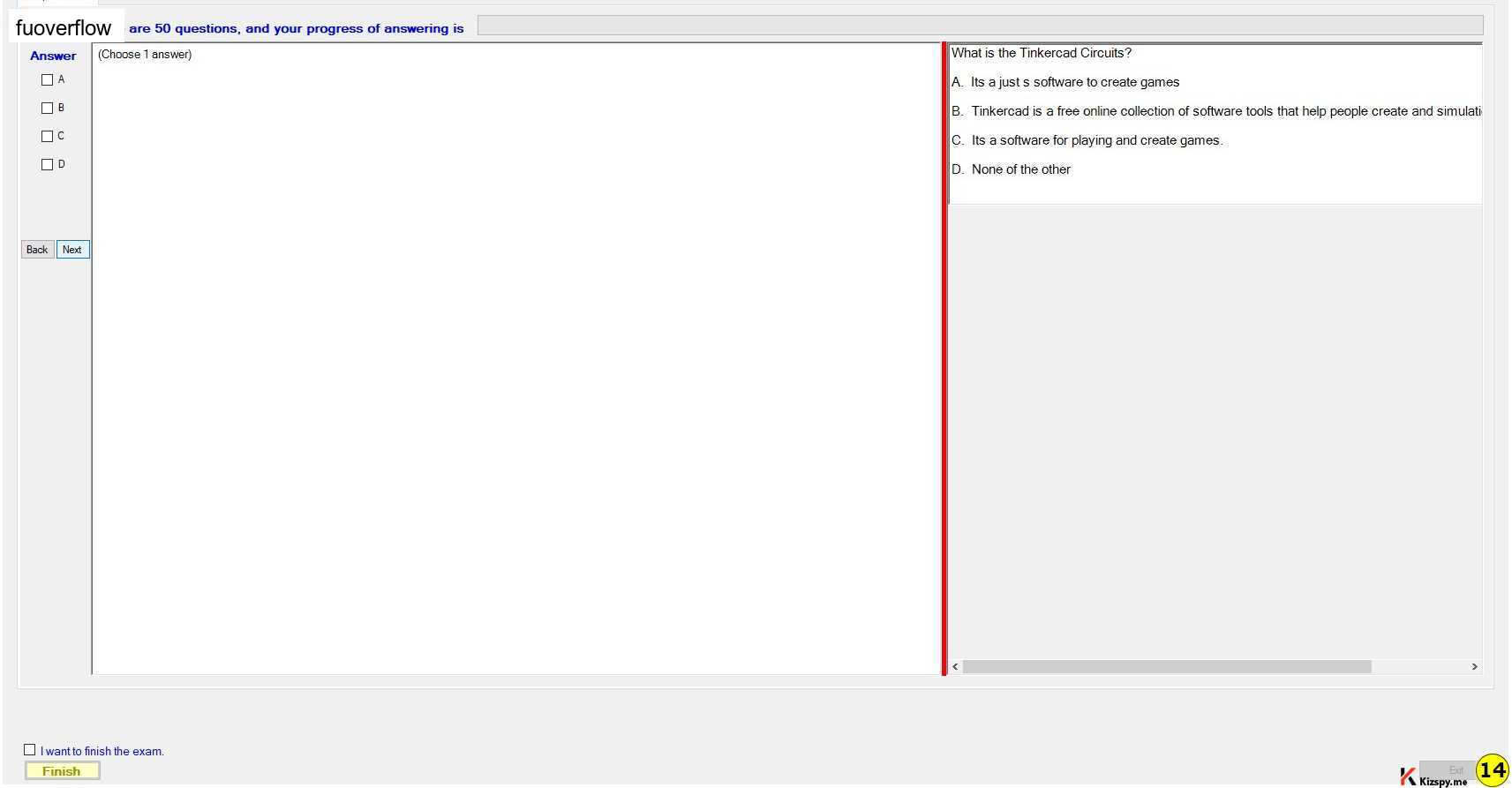Viewport: 1512px width, 788px height.
Task: Click the question panel's scroll left arrow
Action: point(955,667)
